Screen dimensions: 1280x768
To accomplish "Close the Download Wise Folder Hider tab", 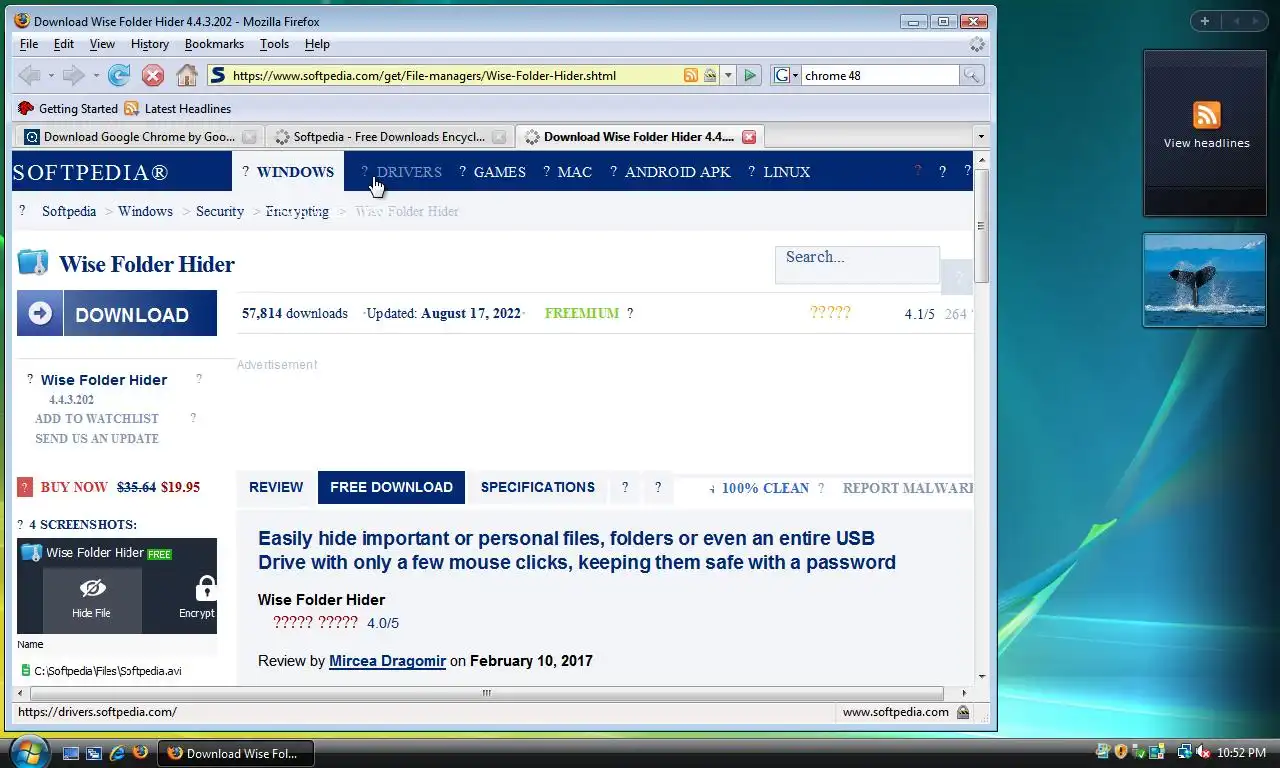I will pyautogui.click(x=749, y=137).
